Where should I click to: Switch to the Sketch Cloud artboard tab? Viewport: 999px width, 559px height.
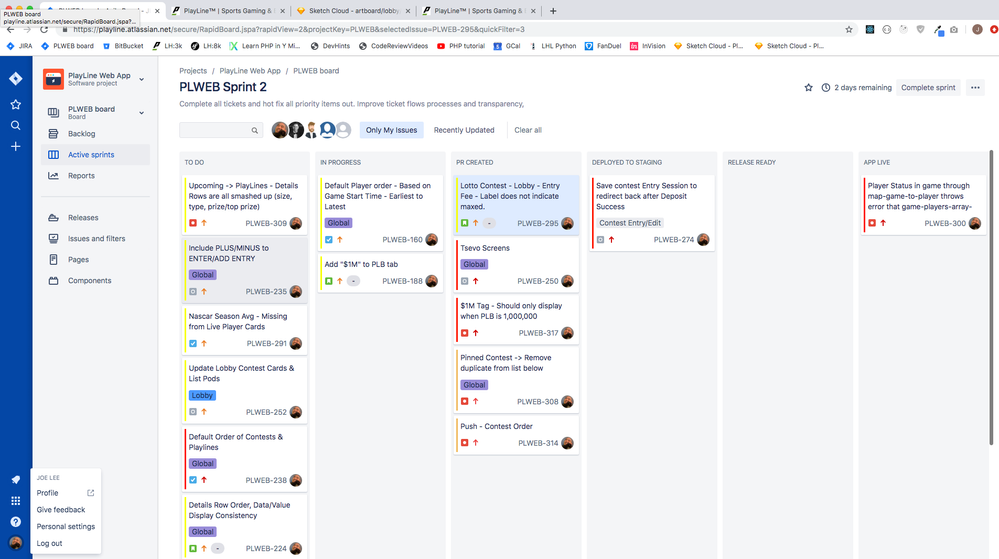[354, 11]
